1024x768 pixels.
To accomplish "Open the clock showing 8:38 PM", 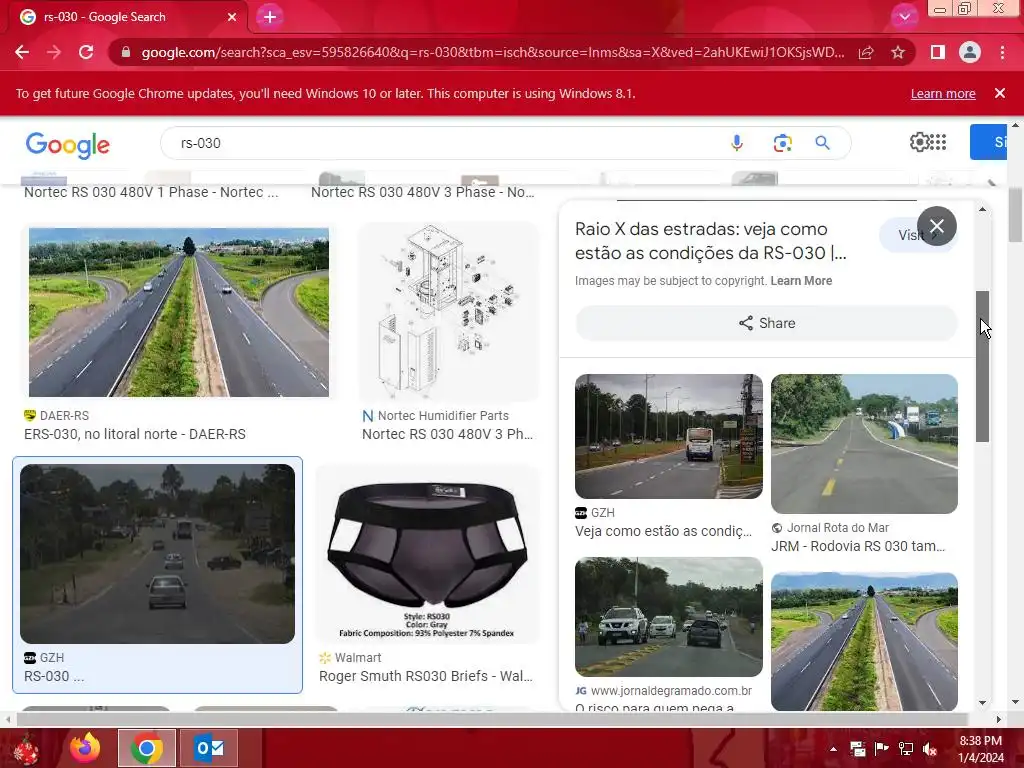I will click(x=981, y=749).
